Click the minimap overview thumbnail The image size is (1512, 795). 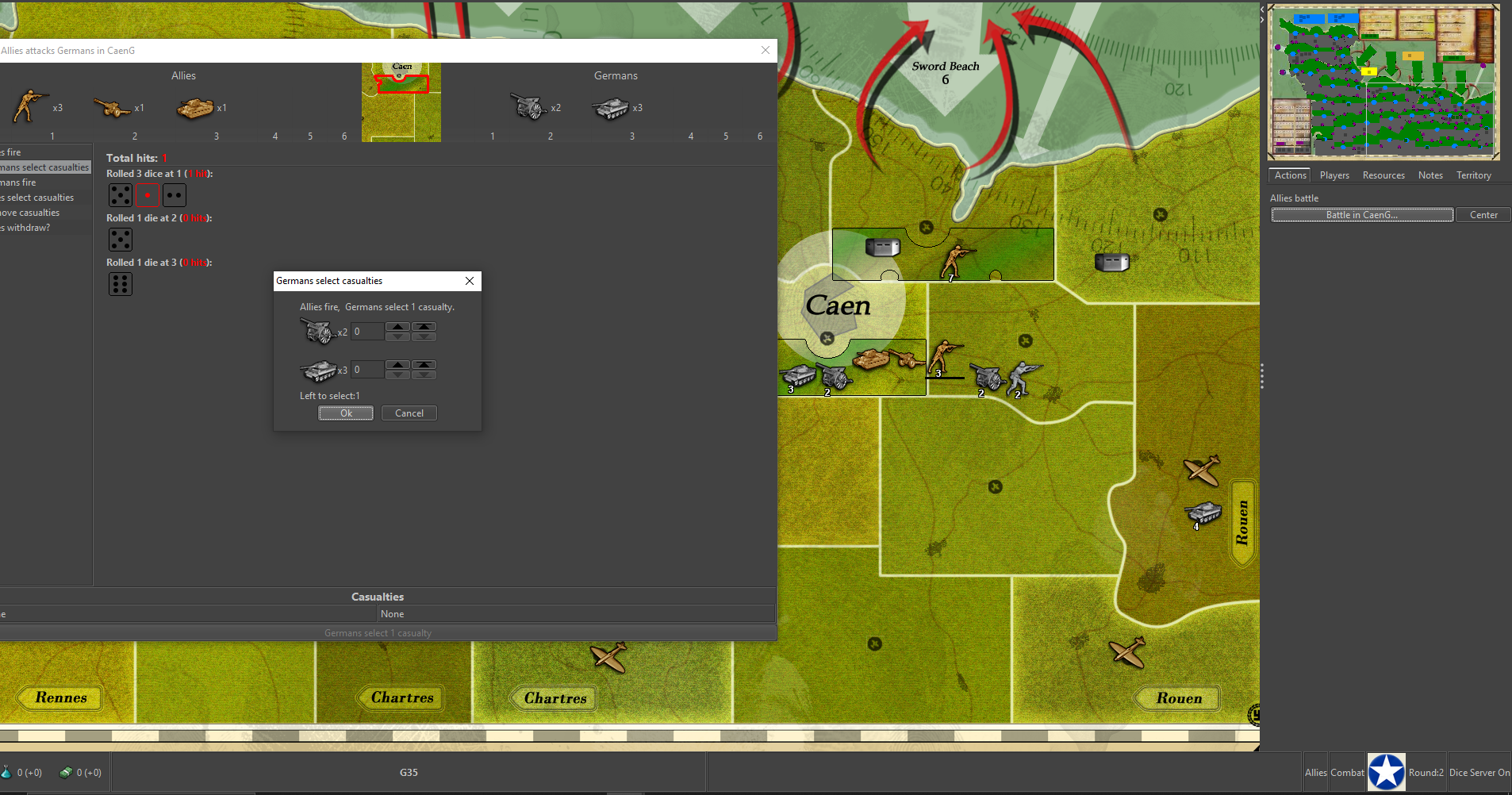tap(1383, 82)
